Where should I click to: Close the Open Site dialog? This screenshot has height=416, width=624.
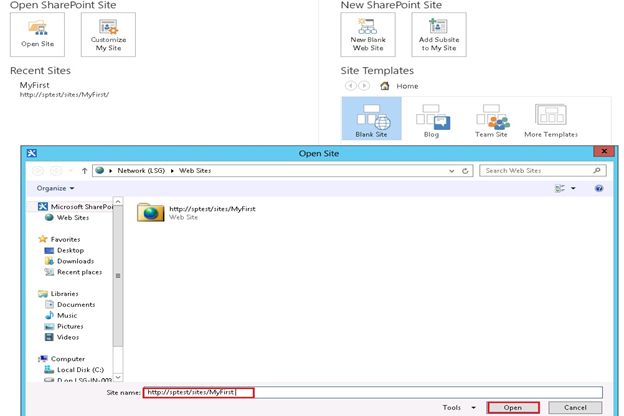pos(604,151)
